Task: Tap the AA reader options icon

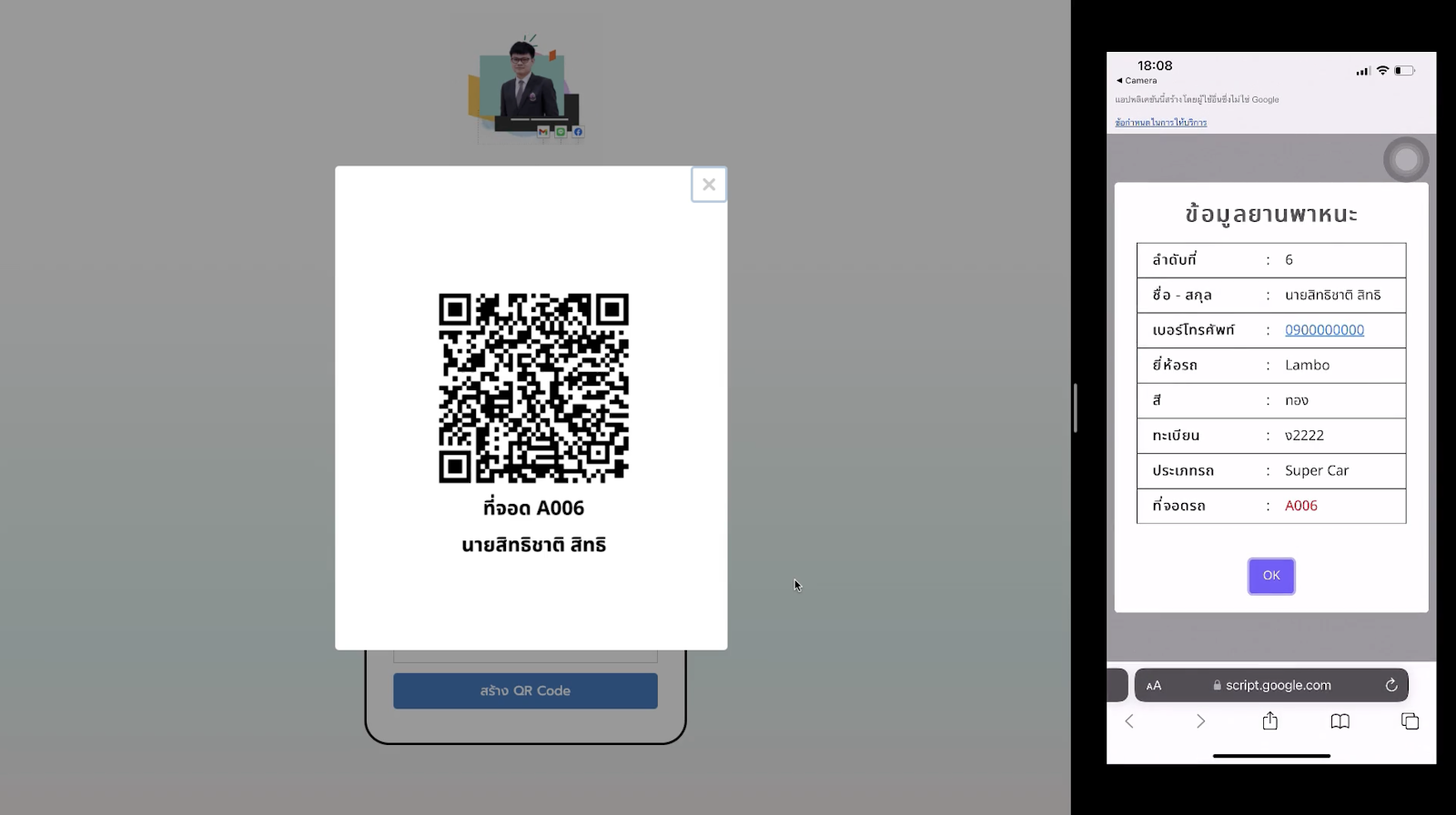Action: pos(1154,686)
